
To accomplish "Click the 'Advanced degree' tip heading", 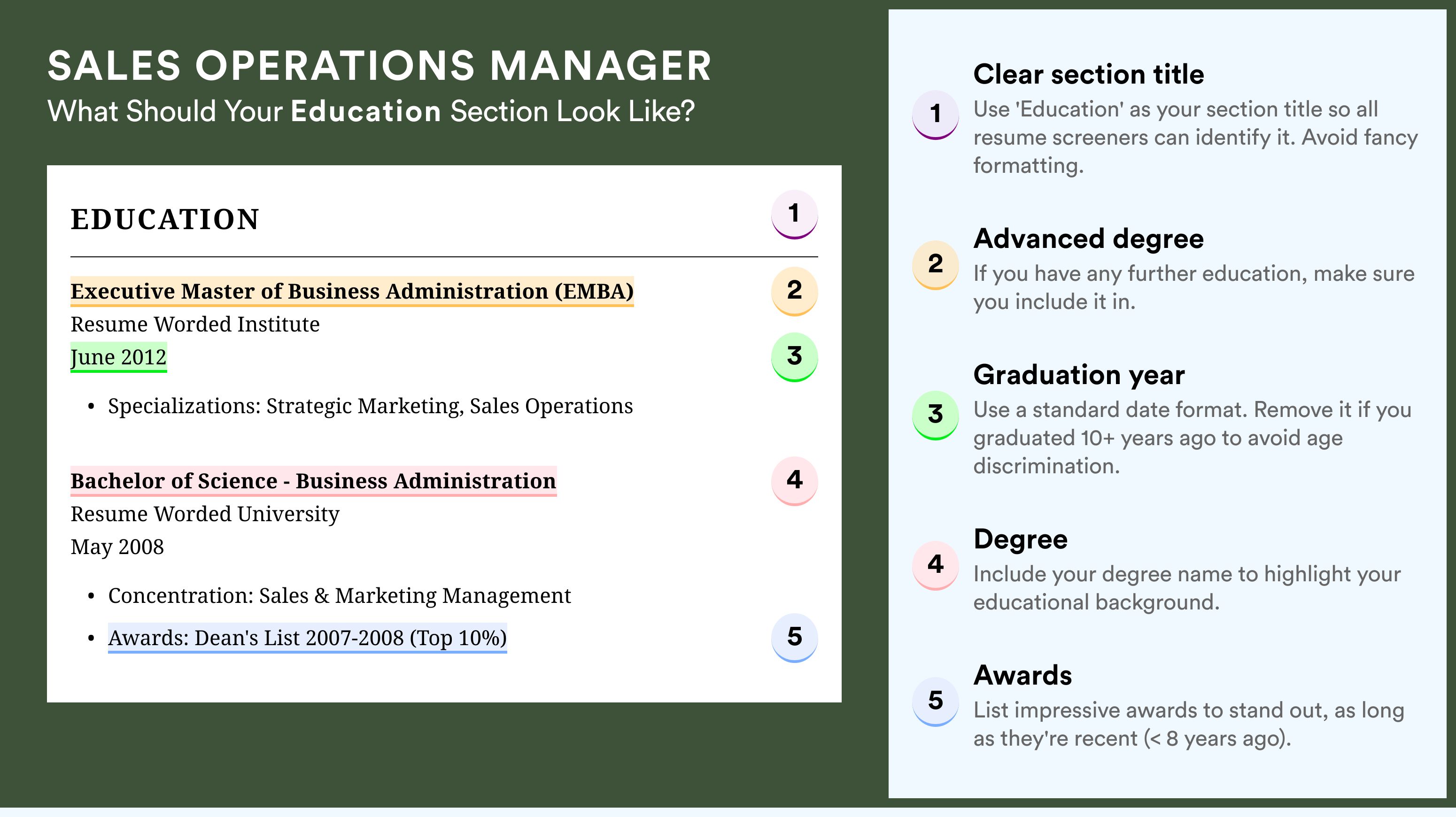I will point(1089,239).
